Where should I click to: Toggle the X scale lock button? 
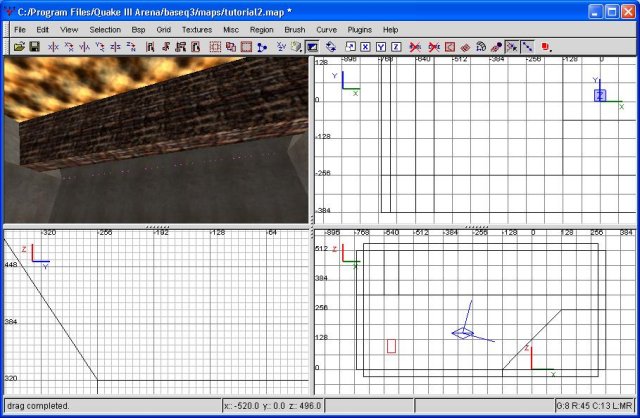[x=365, y=47]
